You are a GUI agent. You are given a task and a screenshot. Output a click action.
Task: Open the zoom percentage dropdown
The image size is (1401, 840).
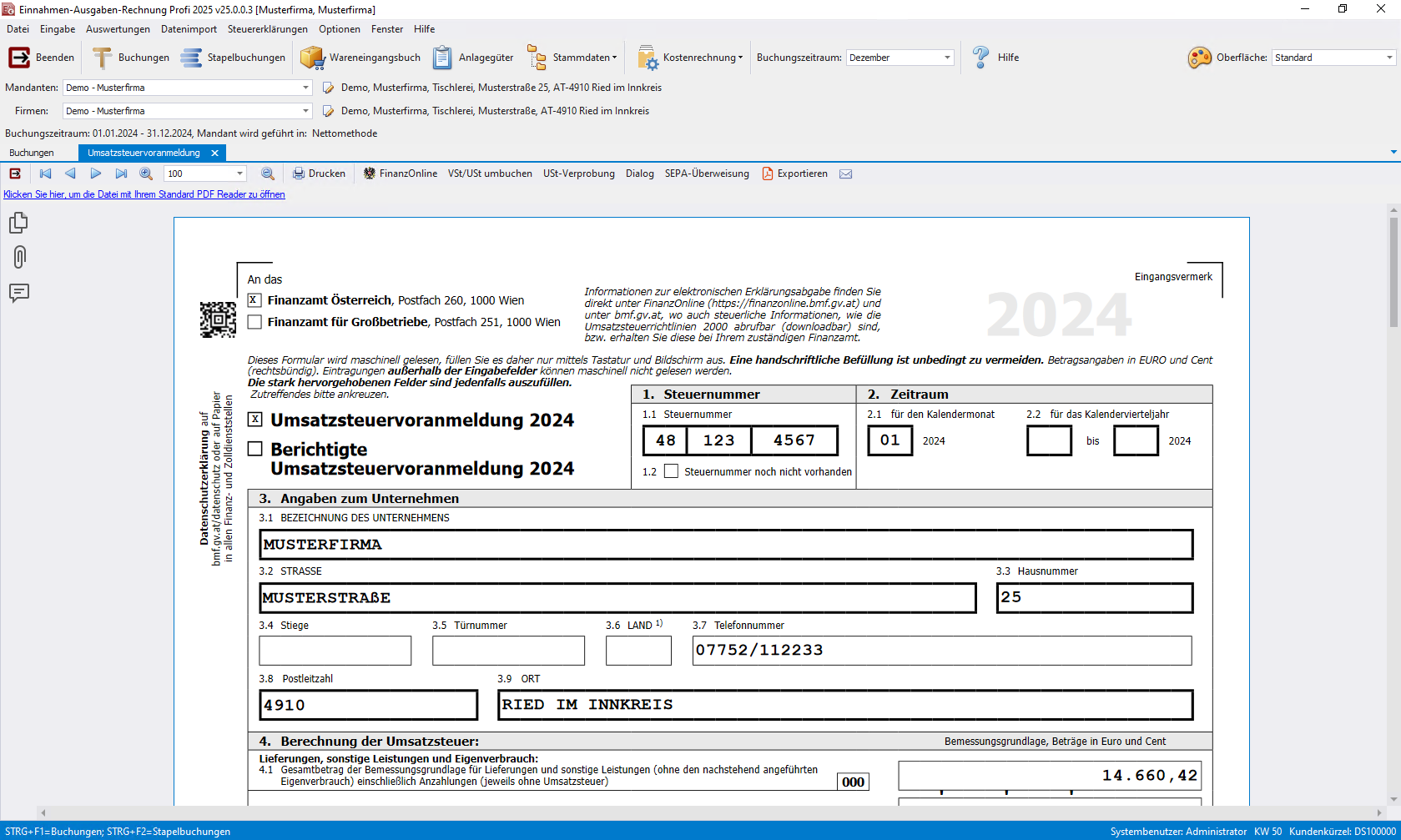coord(239,174)
